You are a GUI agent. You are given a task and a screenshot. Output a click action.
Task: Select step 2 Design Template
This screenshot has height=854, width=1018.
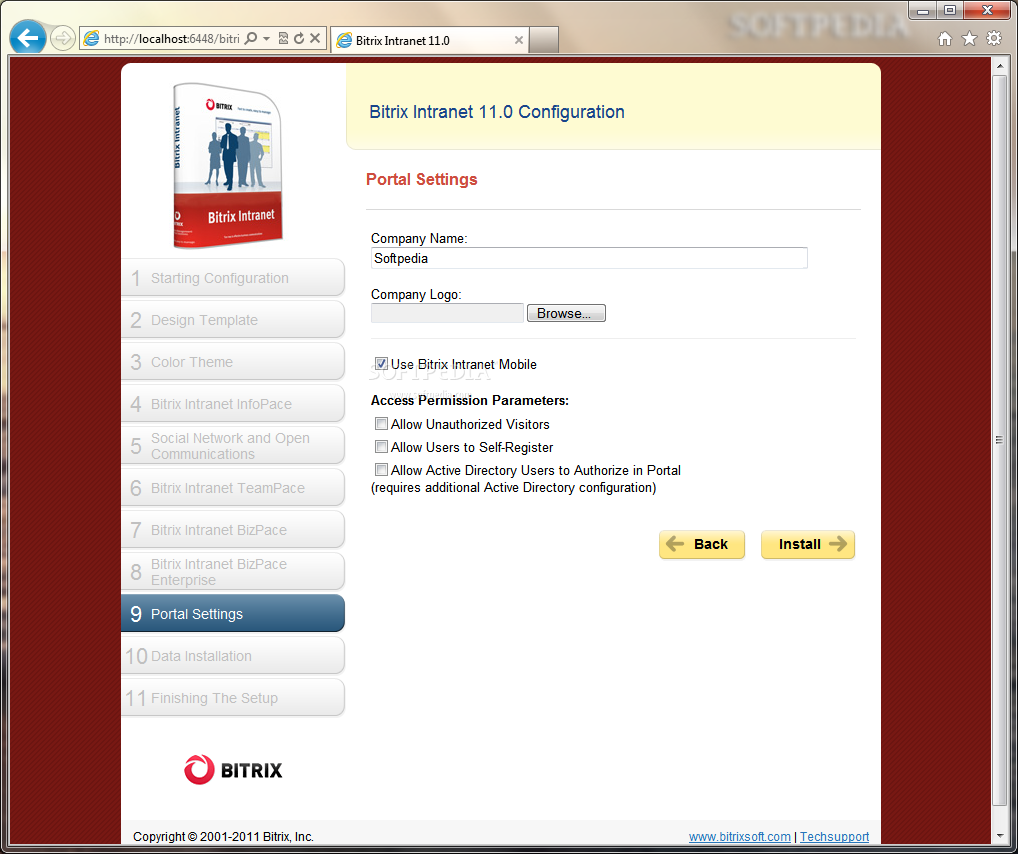point(232,320)
